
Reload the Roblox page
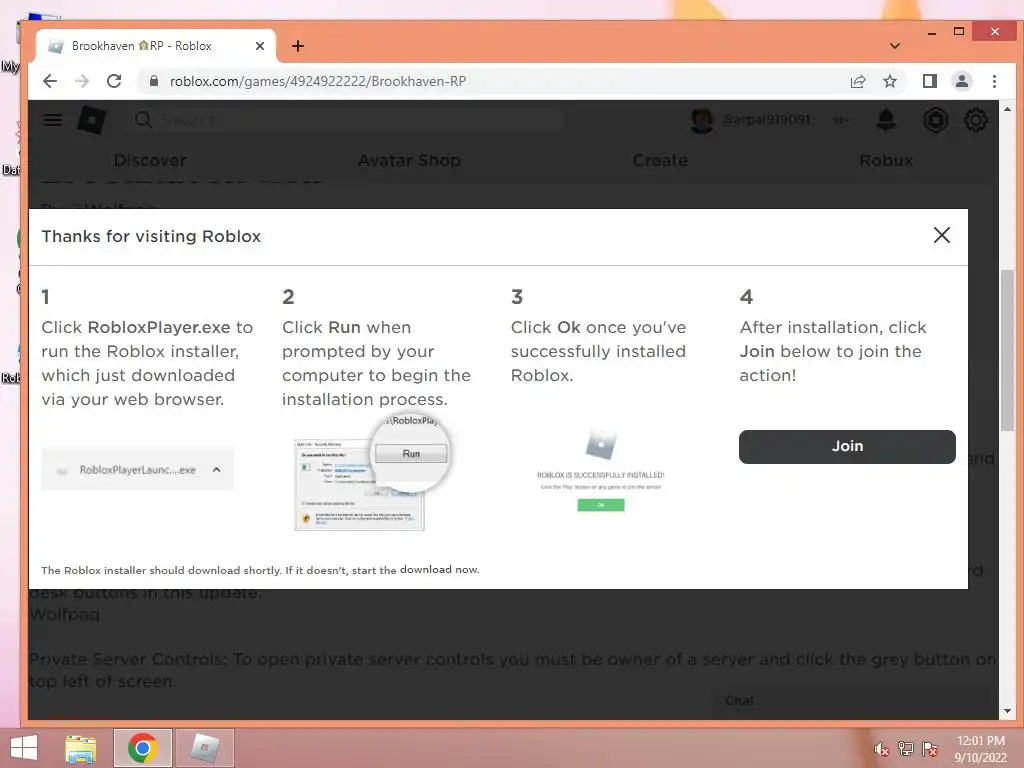(114, 81)
